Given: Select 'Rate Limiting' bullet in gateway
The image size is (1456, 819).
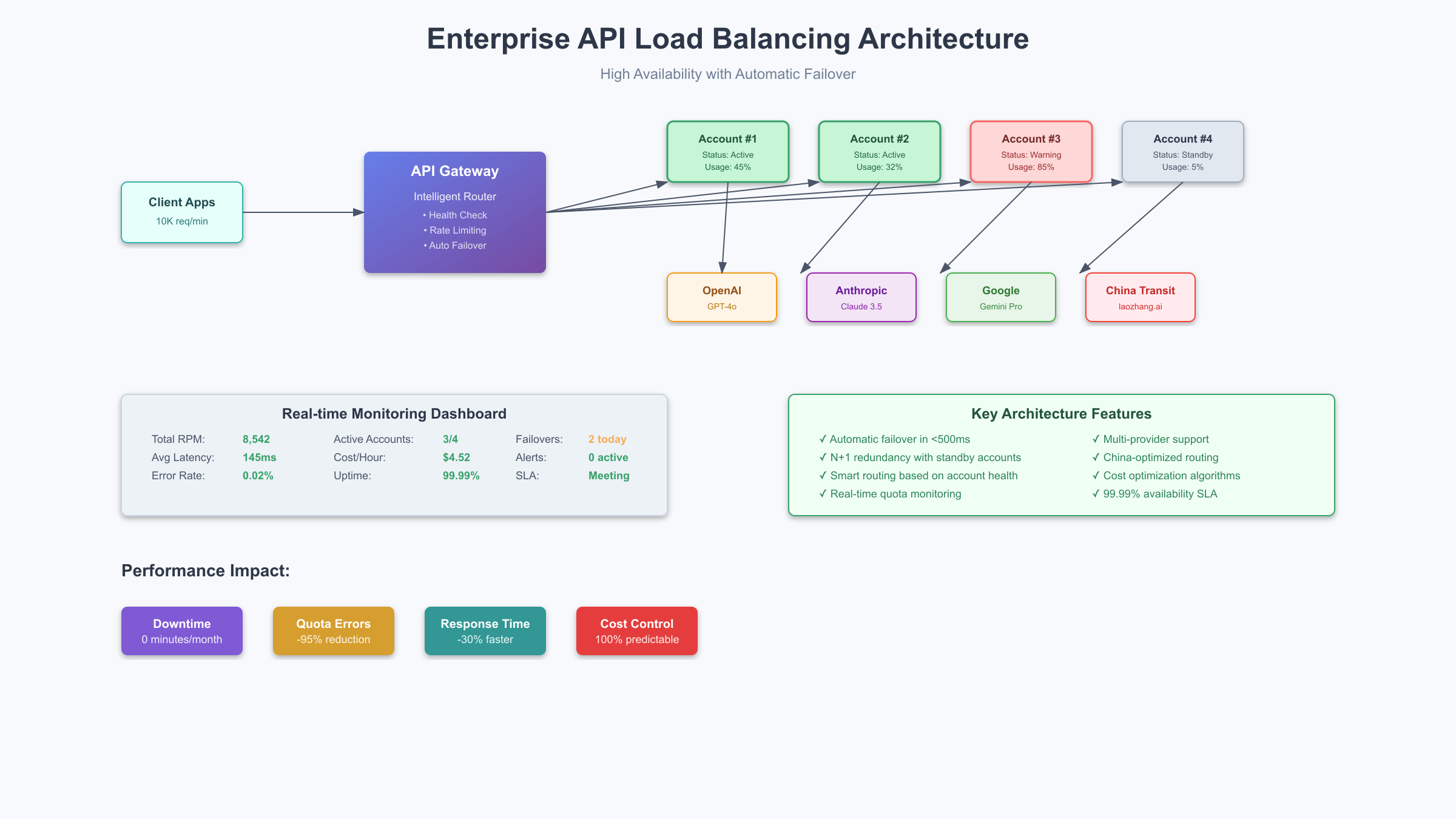Looking at the screenshot, I should pos(455,231).
